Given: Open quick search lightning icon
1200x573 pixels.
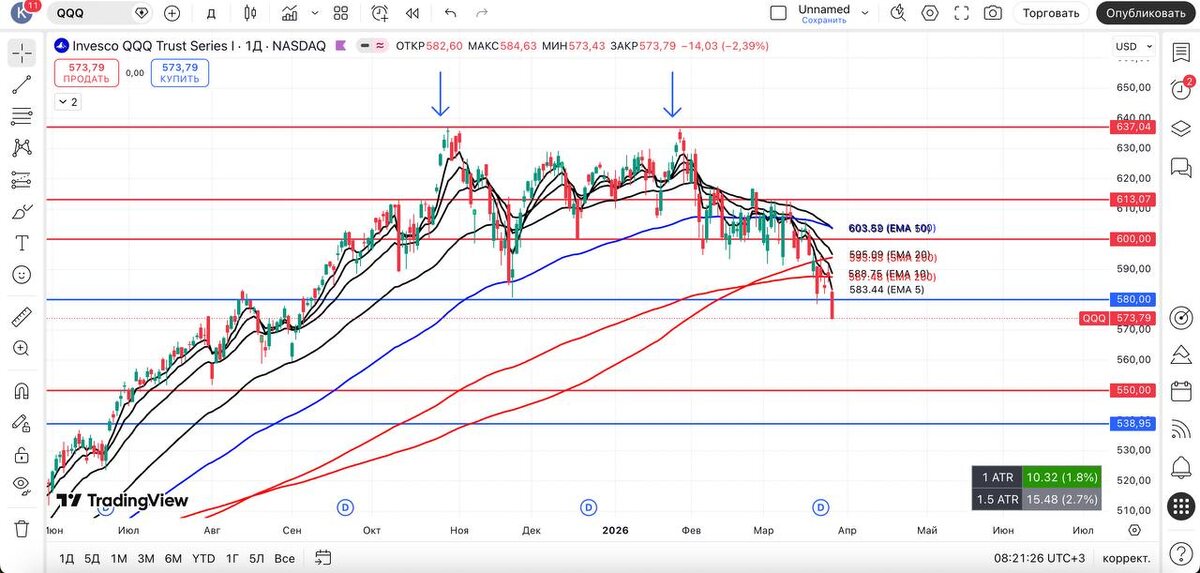Looking at the screenshot, I should (x=897, y=13).
